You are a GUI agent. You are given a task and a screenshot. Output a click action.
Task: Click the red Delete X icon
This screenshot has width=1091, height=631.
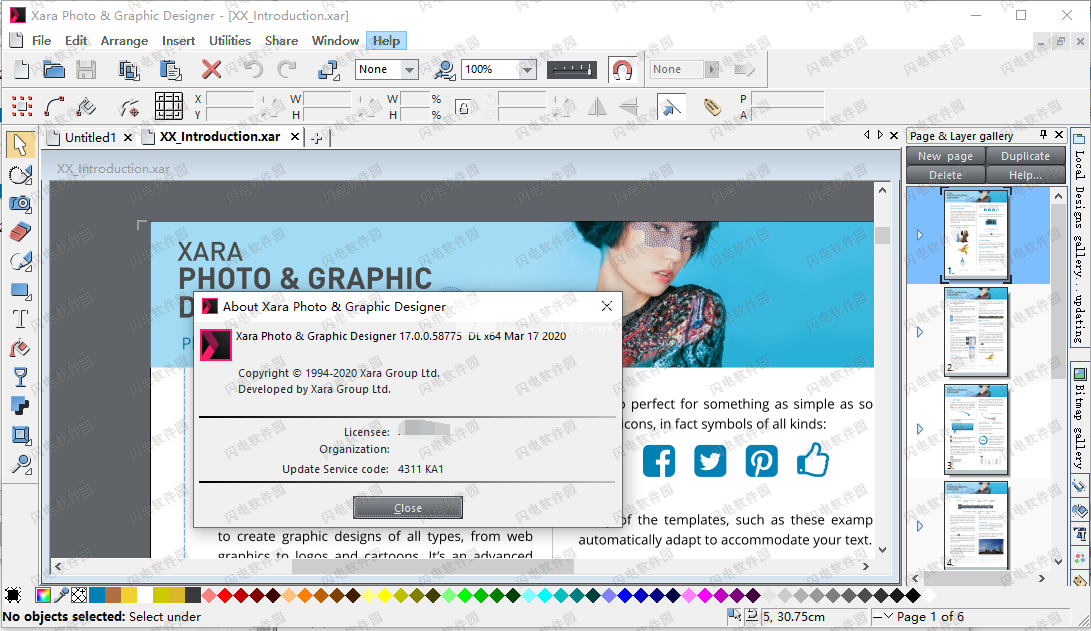pyautogui.click(x=211, y=70)
